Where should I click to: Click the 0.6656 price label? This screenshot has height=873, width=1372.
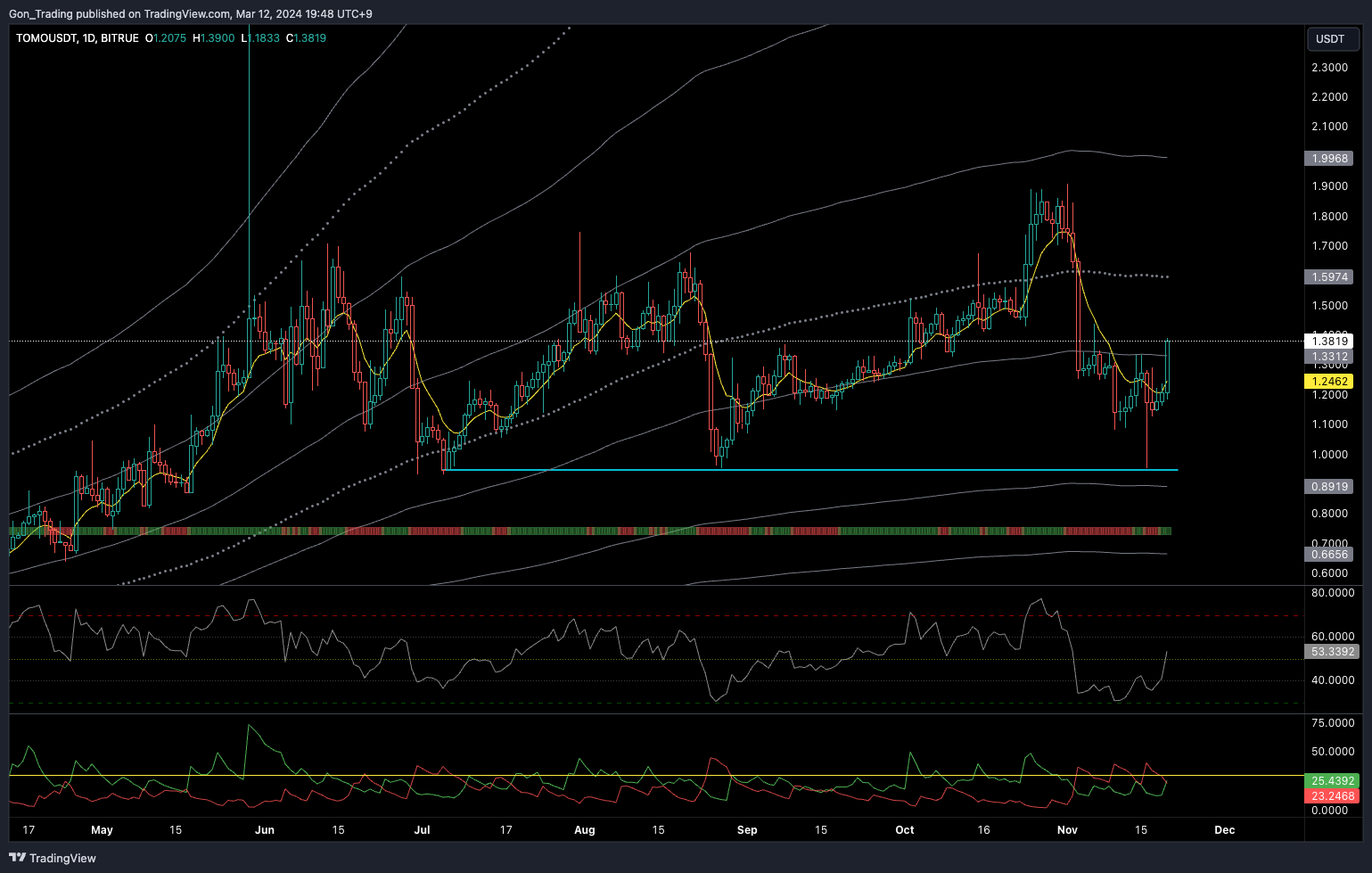click(x=1329, y=554)
